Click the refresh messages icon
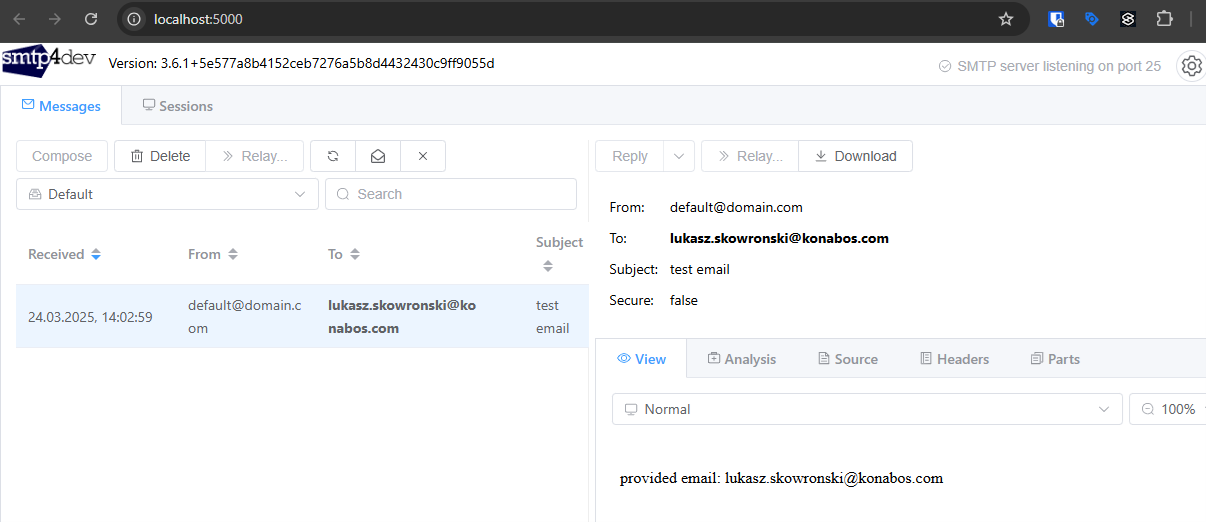The width and height of the screenshot is (1206, 522). pyautogui.click(x=333, y=156)
